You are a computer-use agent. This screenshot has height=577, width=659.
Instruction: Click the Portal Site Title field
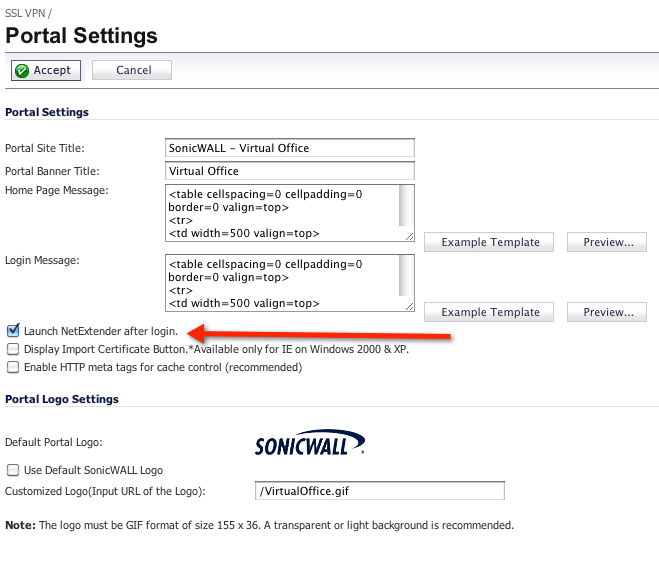point(290,148)
